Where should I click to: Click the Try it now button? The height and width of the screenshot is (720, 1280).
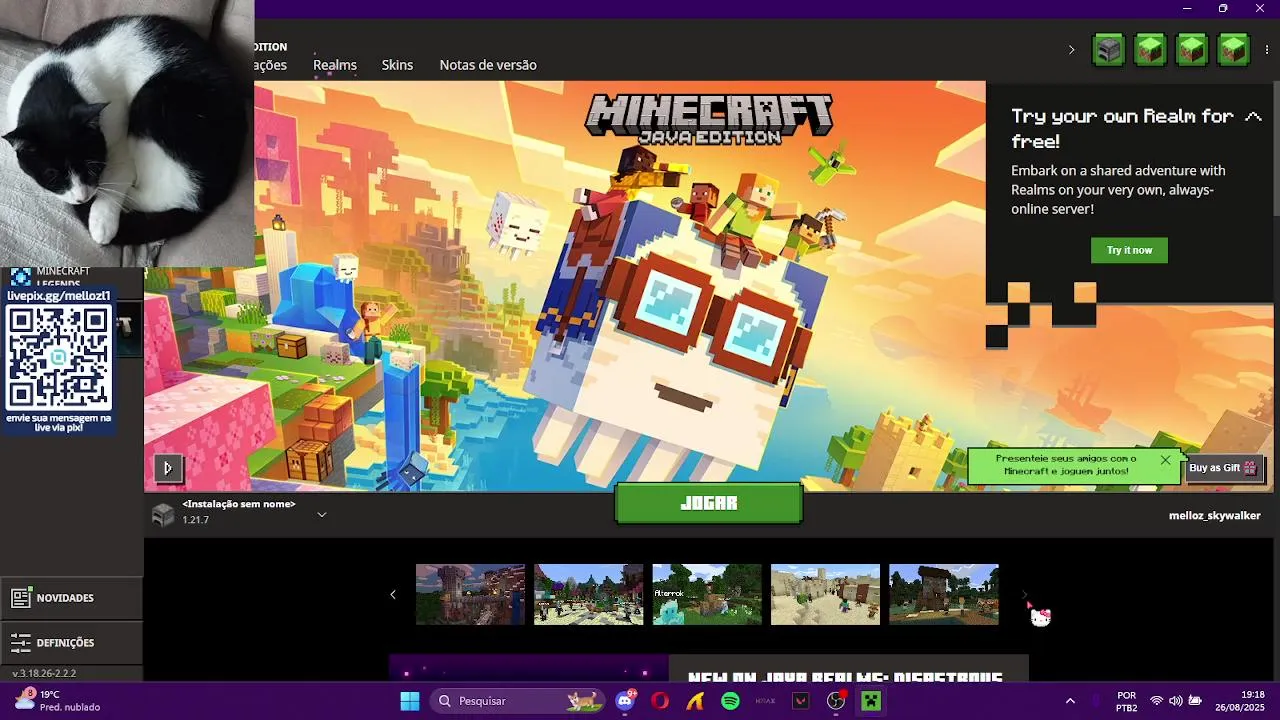pos(1129,250)
